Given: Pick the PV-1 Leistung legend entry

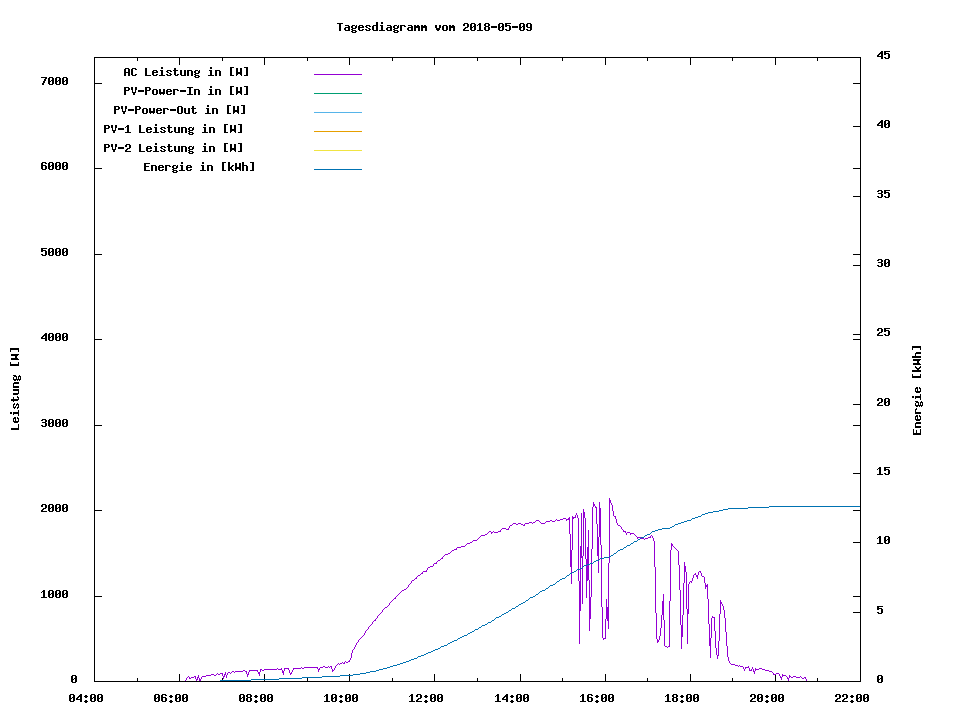Looking at the screenshot, I should pyautogui.click(x=173, y=129).
